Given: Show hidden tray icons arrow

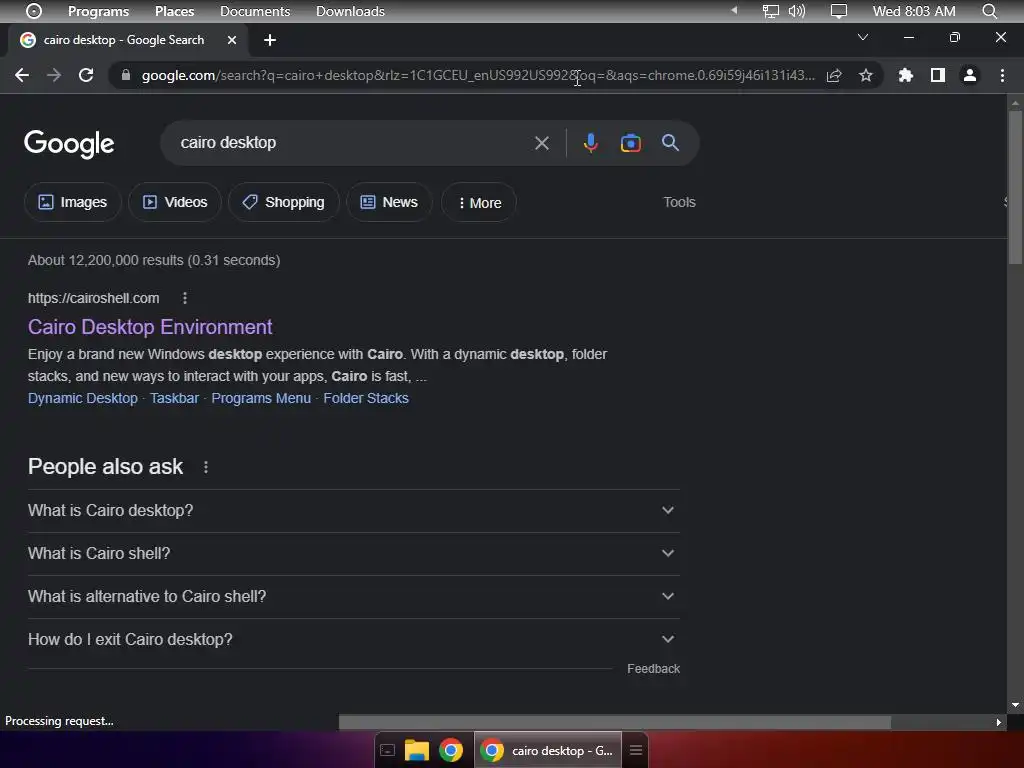Looking at the screenshot, I should (734, 10).
